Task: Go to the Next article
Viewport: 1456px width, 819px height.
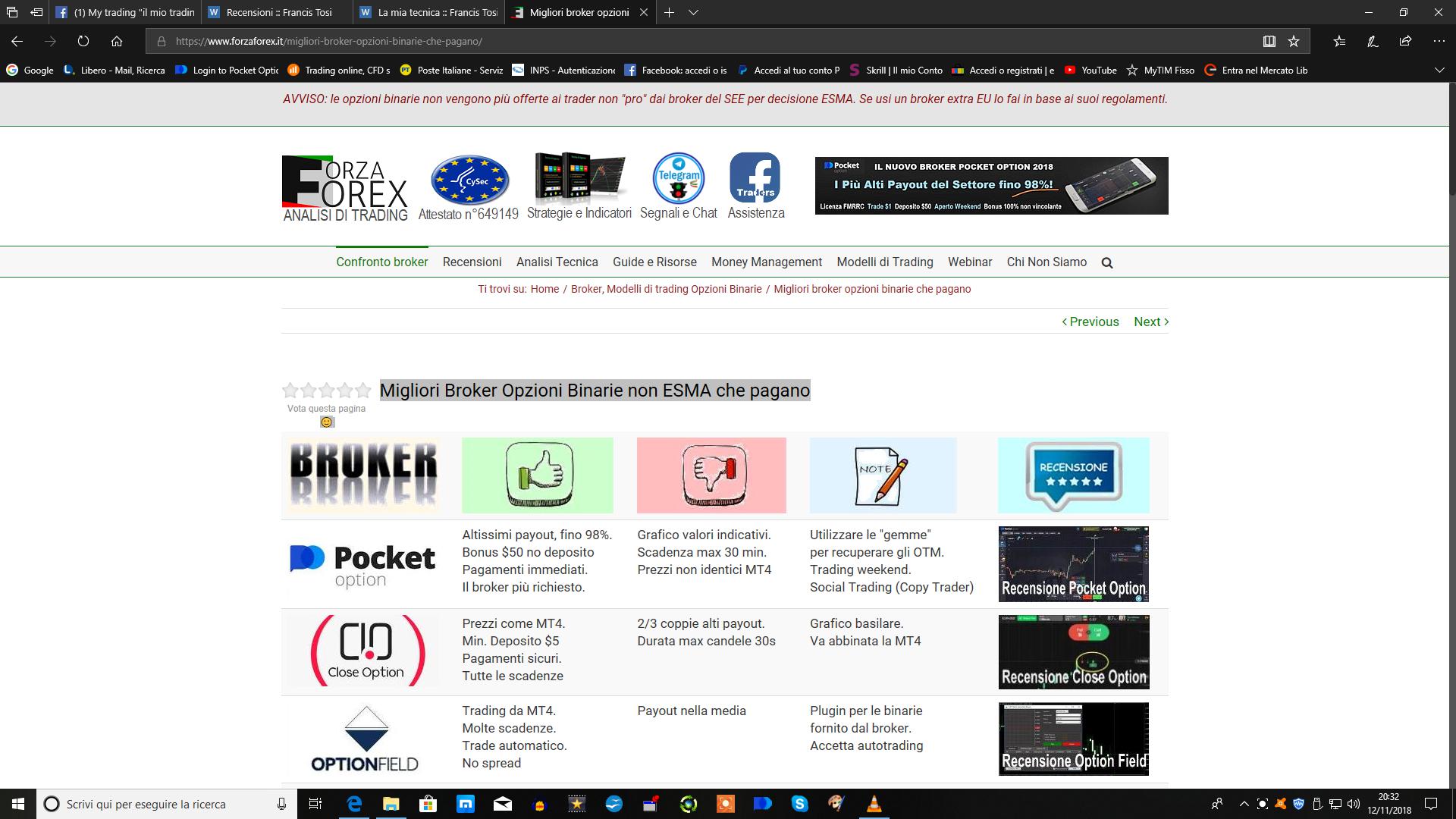Action: 1151,322
